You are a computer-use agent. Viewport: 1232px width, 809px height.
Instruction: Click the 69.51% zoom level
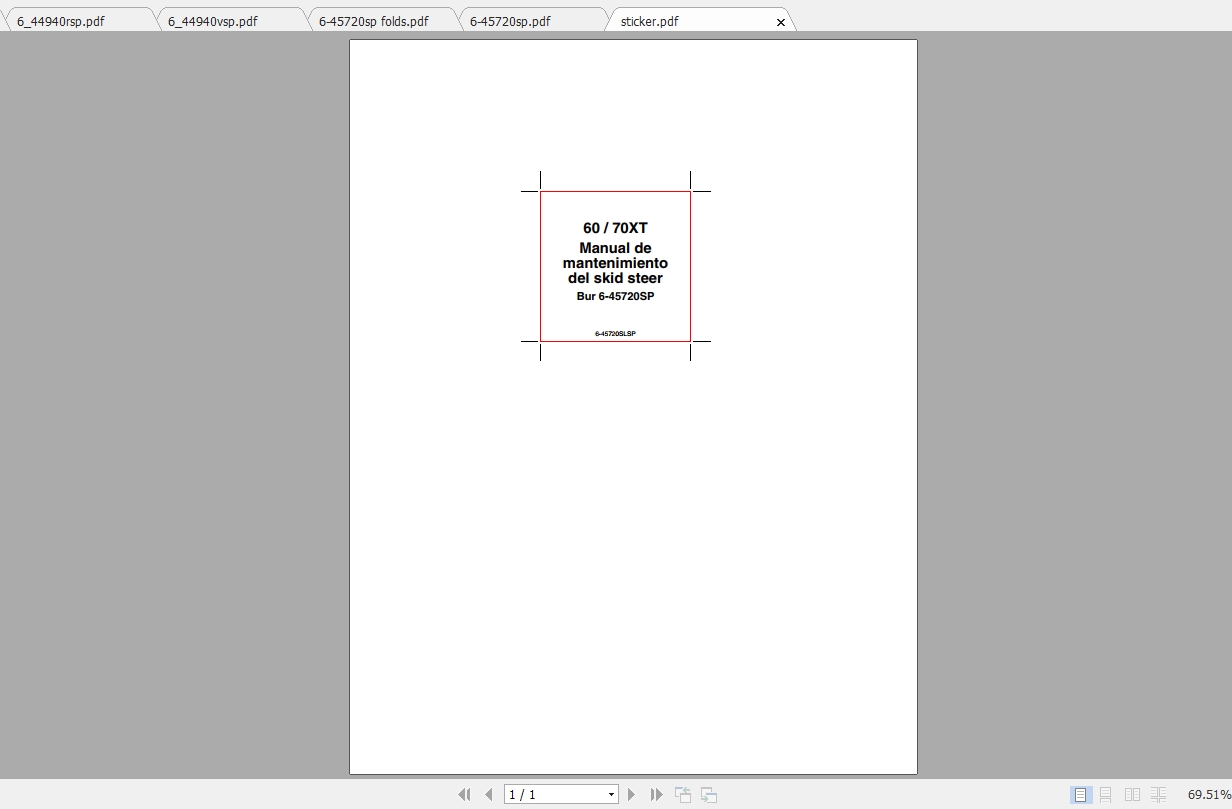click(x=1209, y=794)
